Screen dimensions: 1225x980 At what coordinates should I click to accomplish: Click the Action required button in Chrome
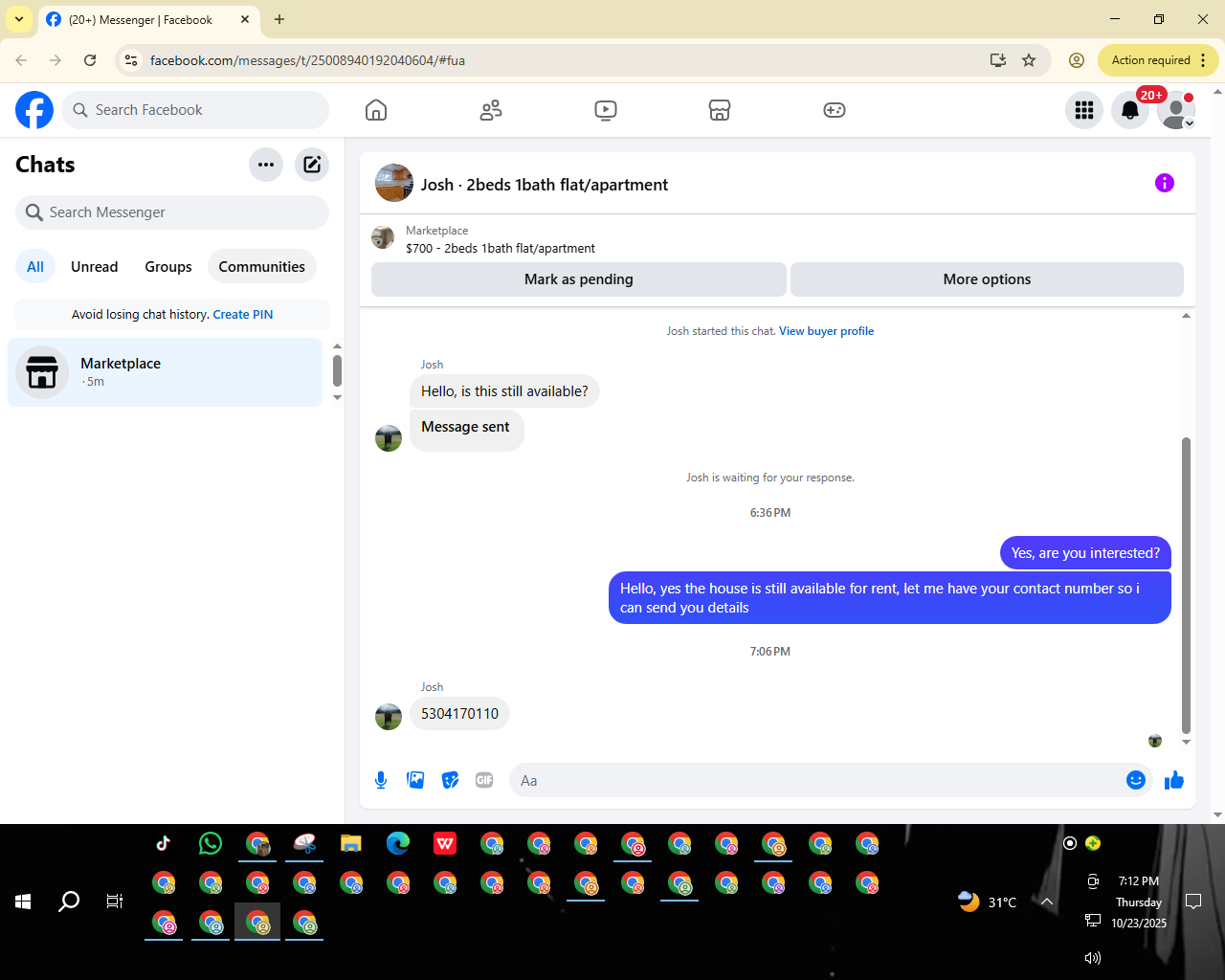tap(1158, 60)
